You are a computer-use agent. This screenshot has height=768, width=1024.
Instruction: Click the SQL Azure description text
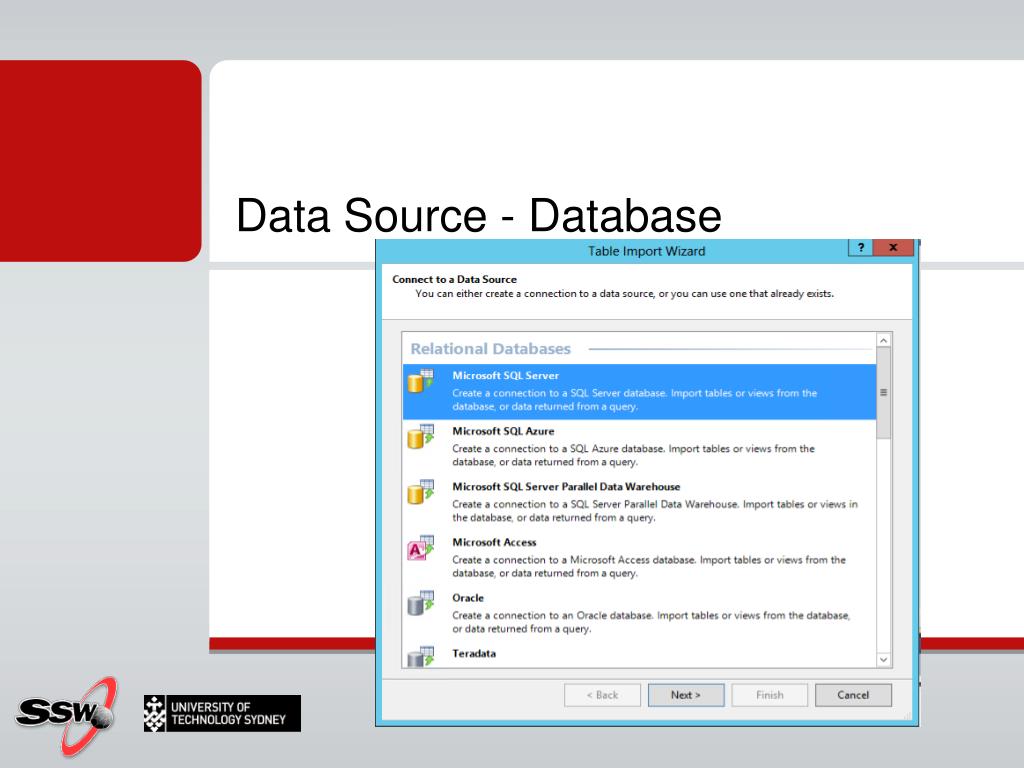click(633, 455)
